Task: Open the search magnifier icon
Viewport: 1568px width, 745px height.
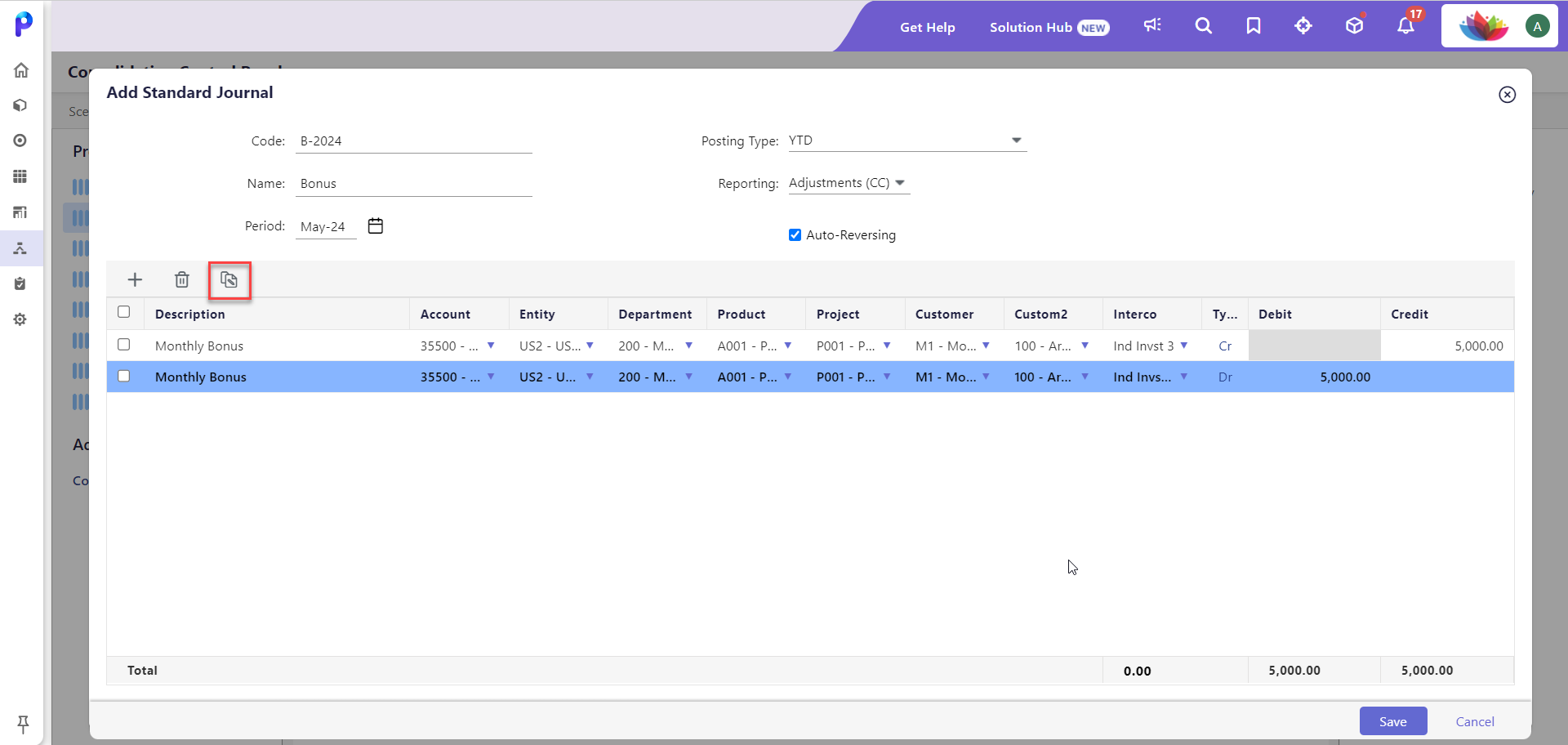Action: [x=1203, y=26]
